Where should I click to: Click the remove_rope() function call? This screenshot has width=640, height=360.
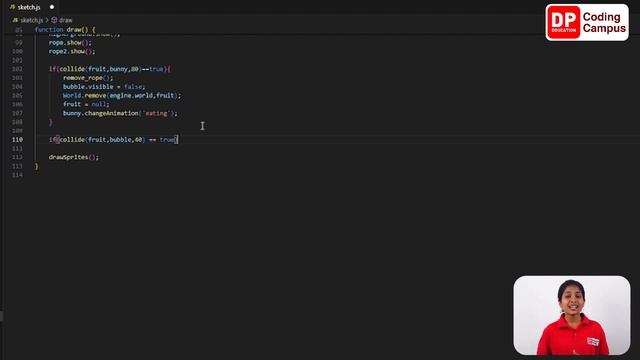point(88,78)
